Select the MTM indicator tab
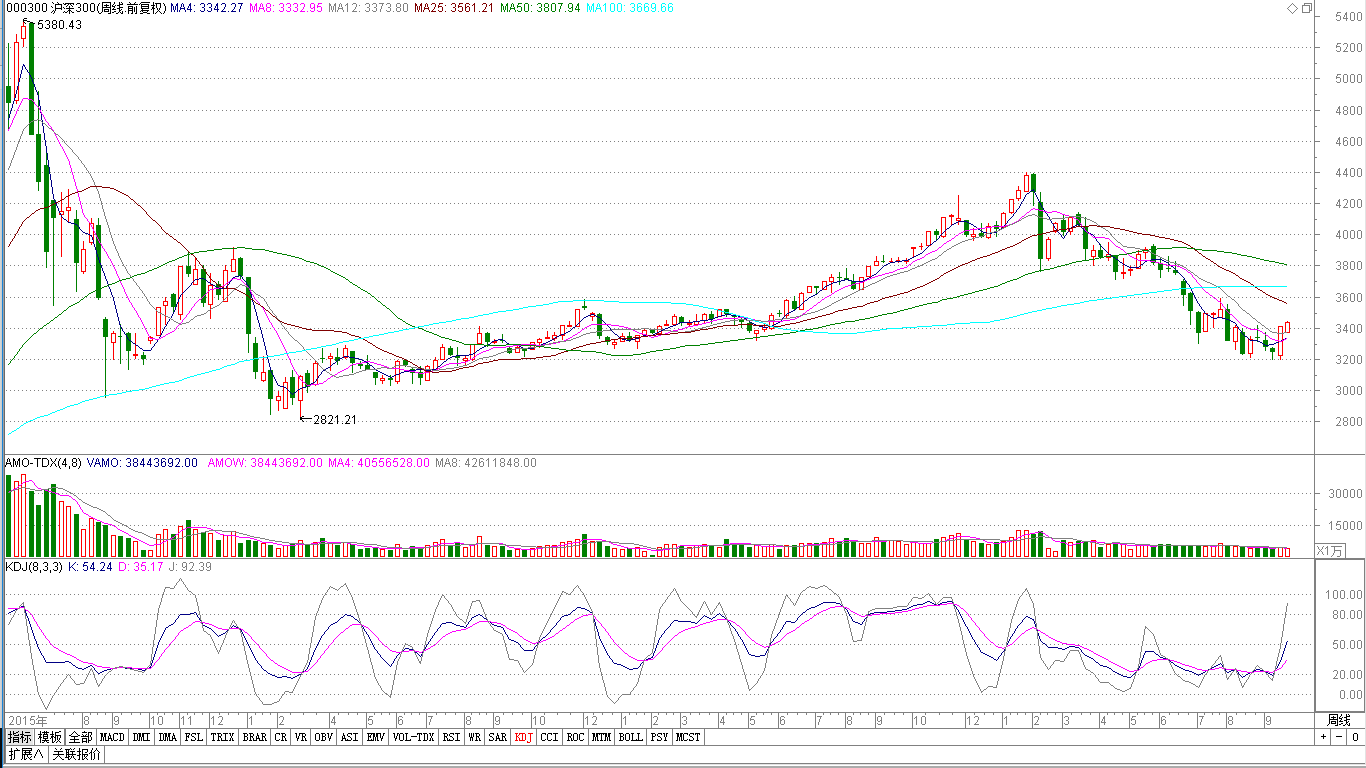Screen dimensions: 1366x768 point(601,738)
